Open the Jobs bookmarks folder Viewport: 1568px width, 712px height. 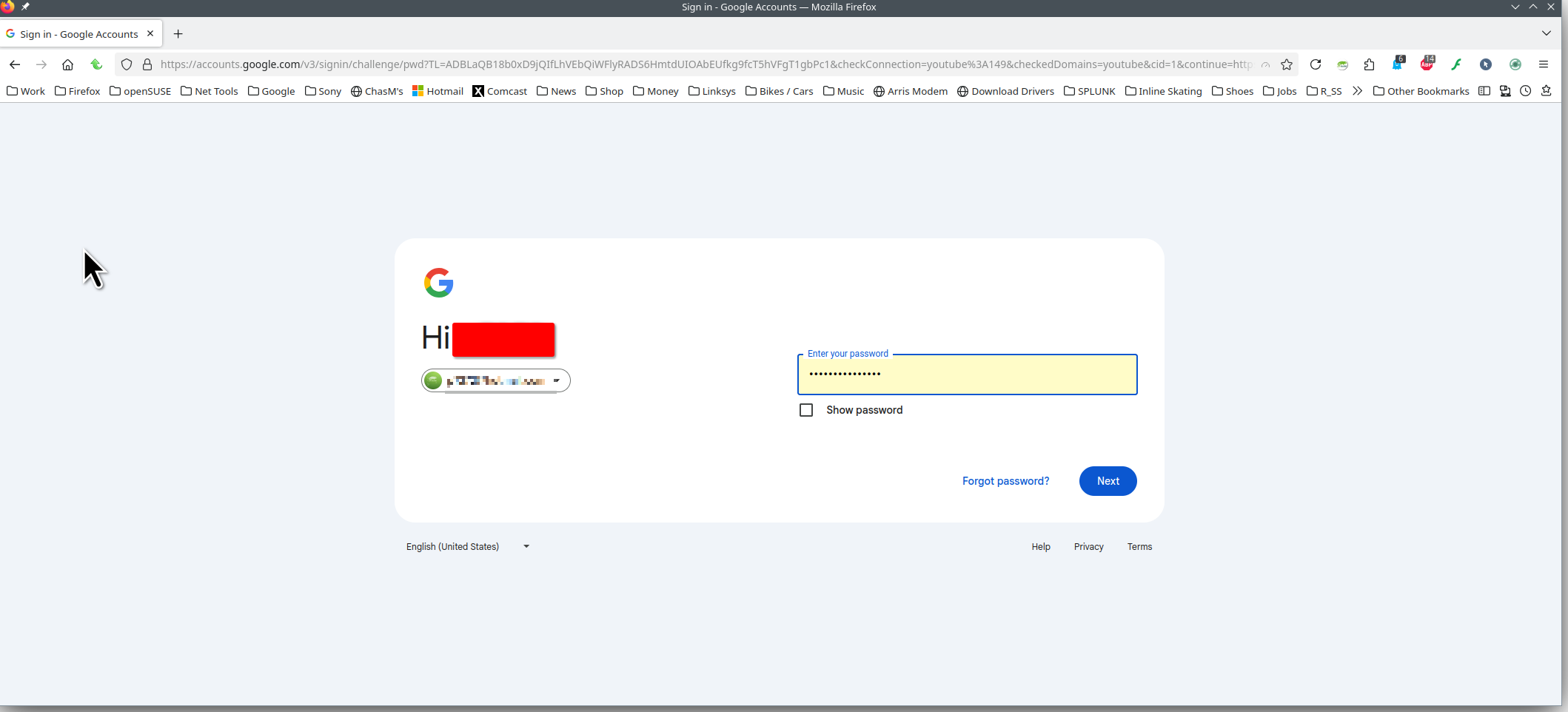coord(1280,91)
